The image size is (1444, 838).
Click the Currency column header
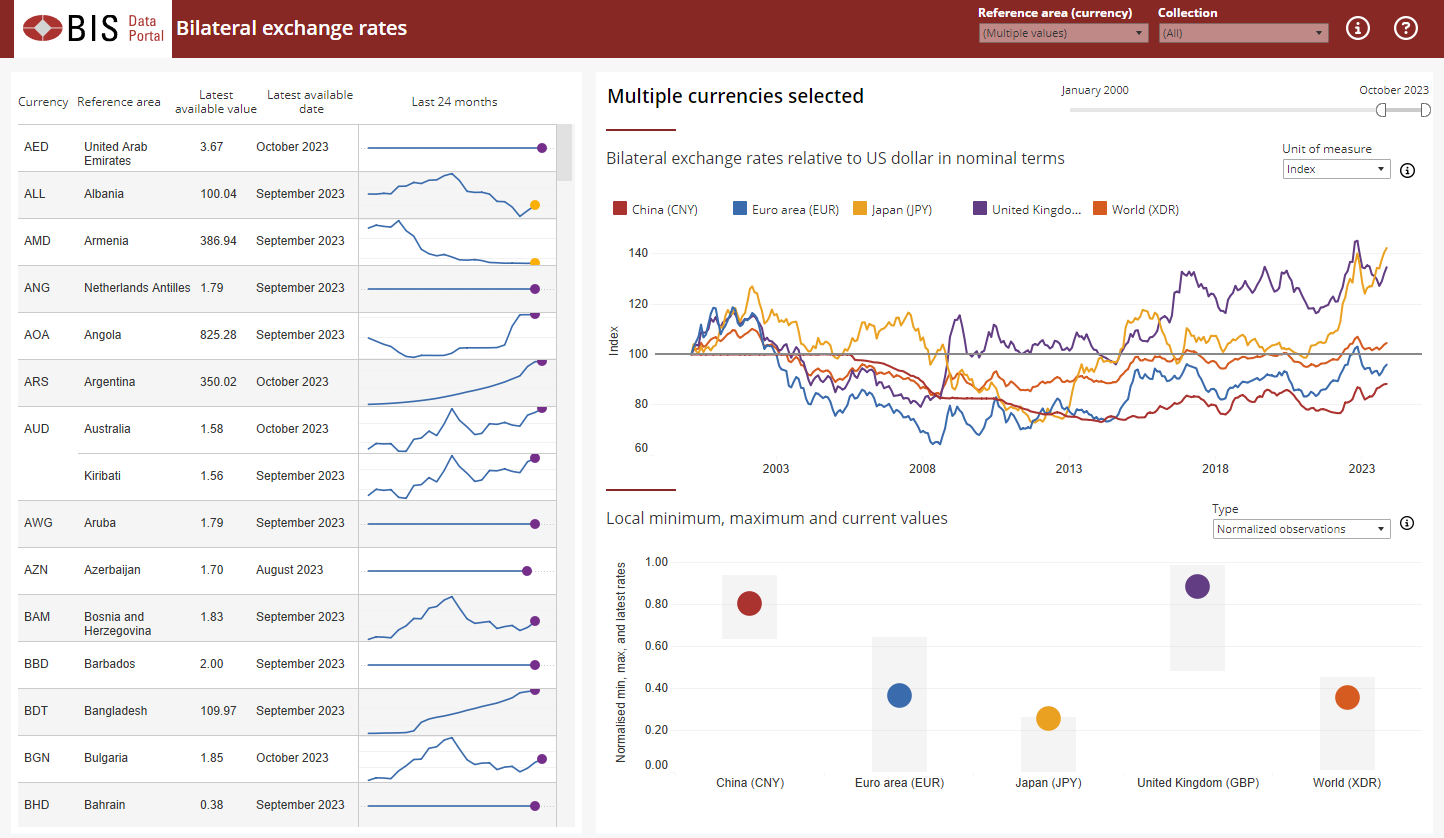pos(43,102)
